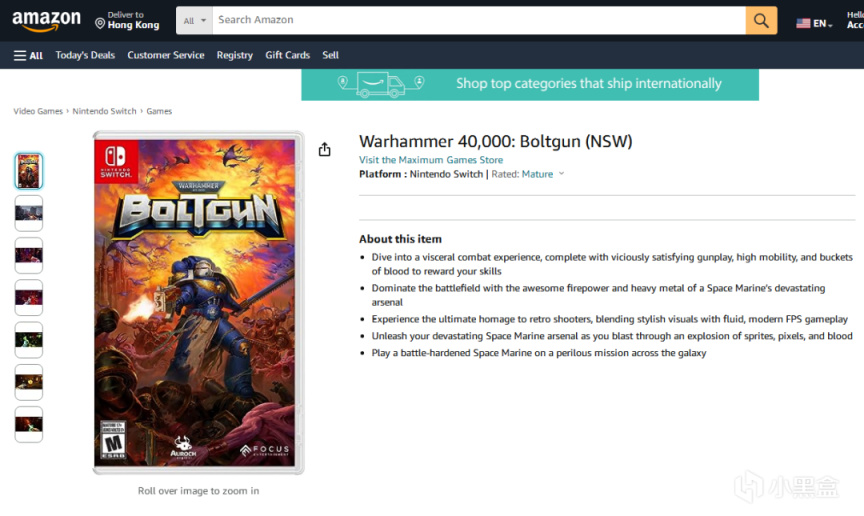Select the sixth screenshot thumbnail

[x=29, y=382]
